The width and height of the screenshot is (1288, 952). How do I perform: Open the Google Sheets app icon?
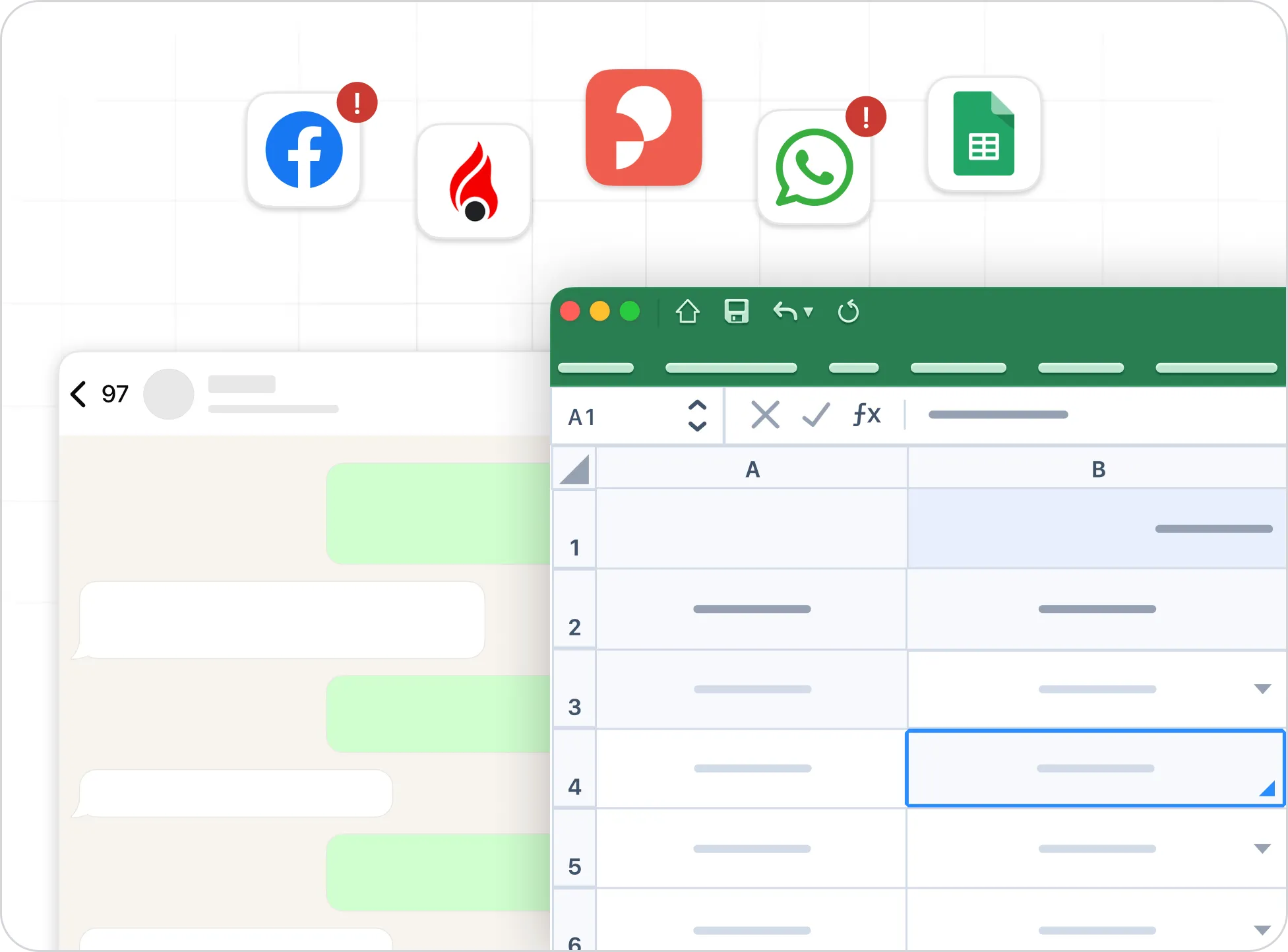point(984,134)
